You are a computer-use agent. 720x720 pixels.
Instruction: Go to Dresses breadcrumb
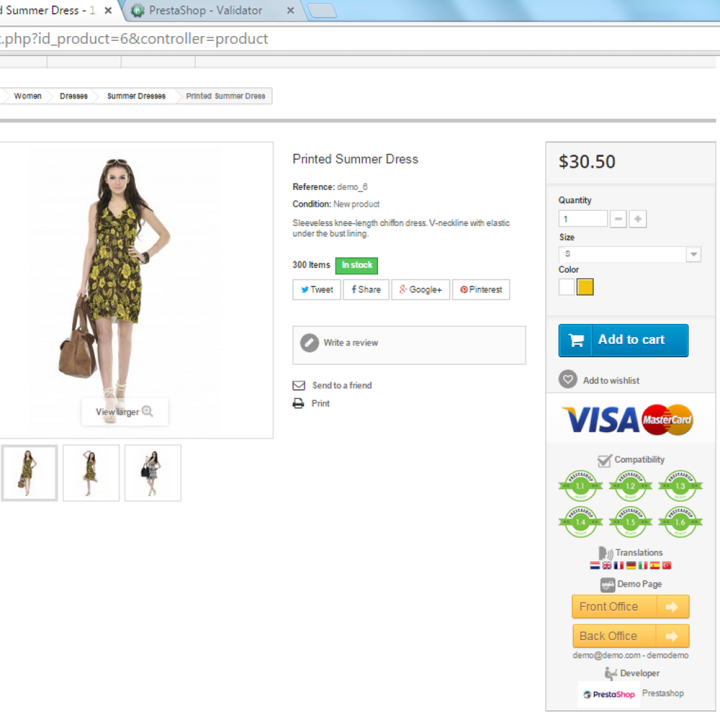(73, 96)
